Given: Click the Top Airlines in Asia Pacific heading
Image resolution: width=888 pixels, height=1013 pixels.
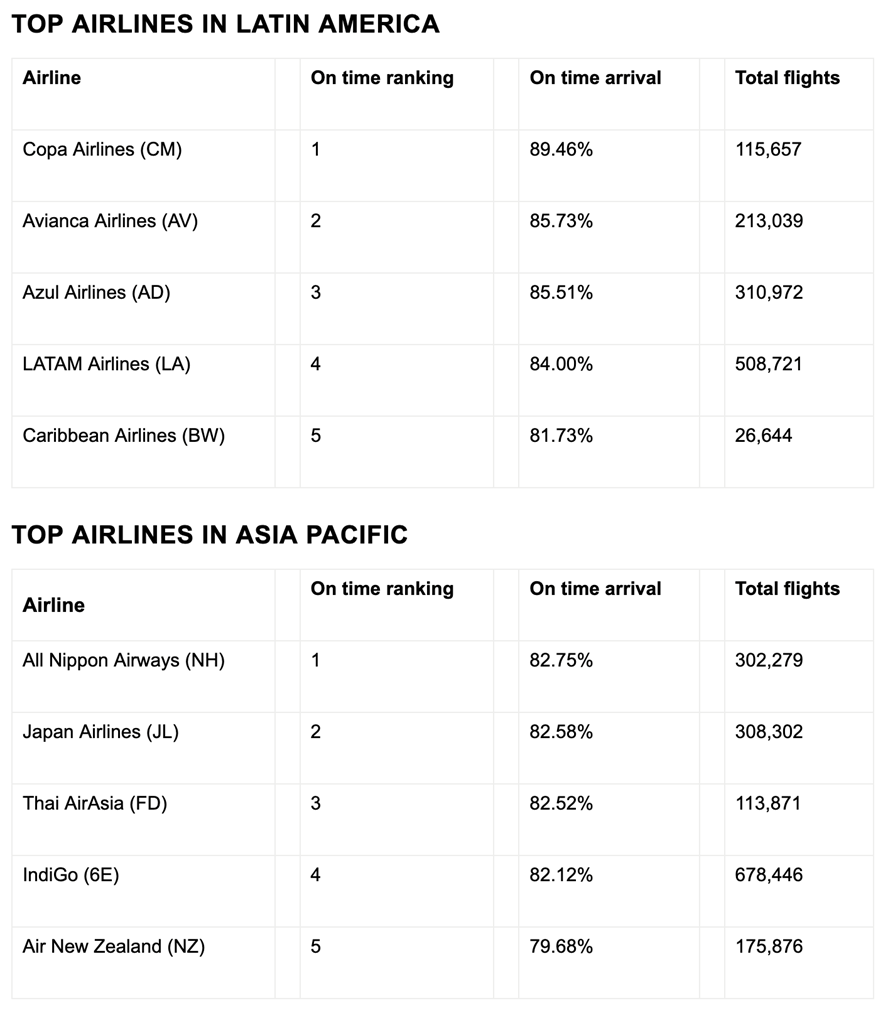Looking at the screenshot, I should 209,535.
